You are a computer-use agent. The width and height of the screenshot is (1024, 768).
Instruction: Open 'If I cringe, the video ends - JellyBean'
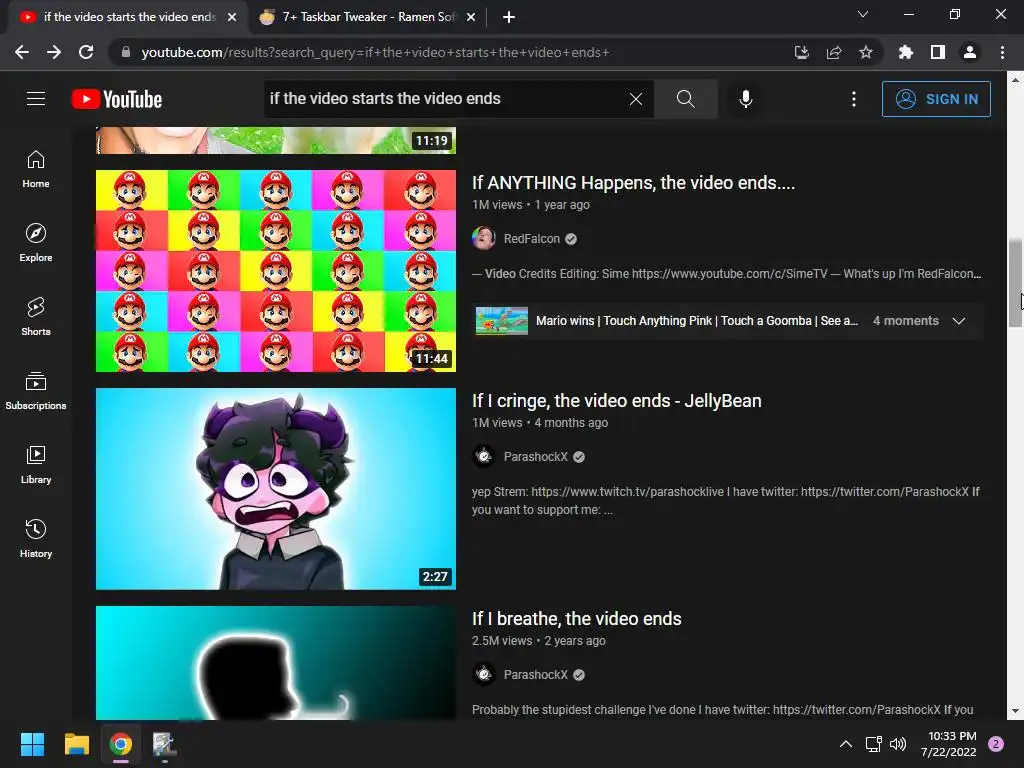pos(616,401)
